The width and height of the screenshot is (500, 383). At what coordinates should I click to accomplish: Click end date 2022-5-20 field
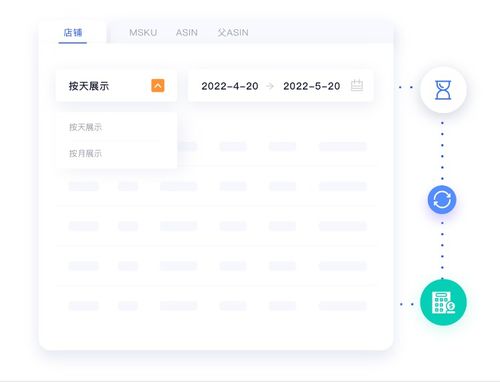coord(312,86)
